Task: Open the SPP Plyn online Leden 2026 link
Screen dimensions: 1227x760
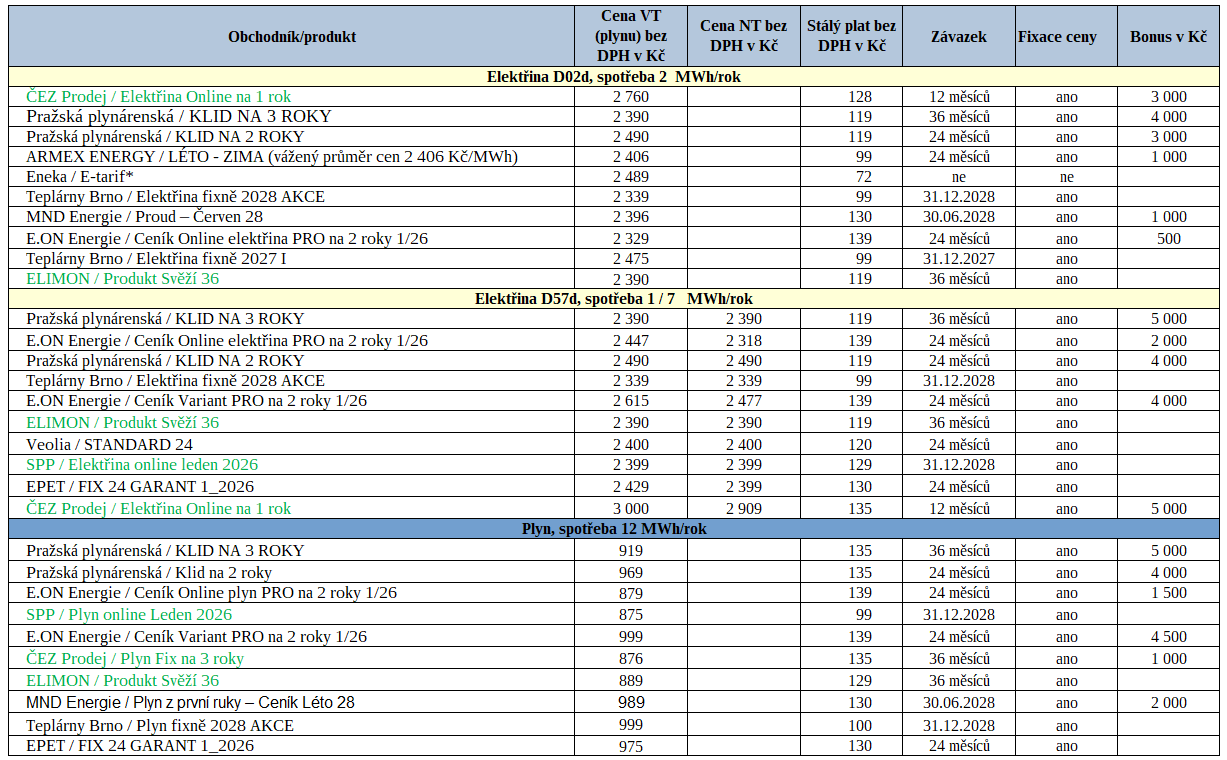Action: pos(129,615)
